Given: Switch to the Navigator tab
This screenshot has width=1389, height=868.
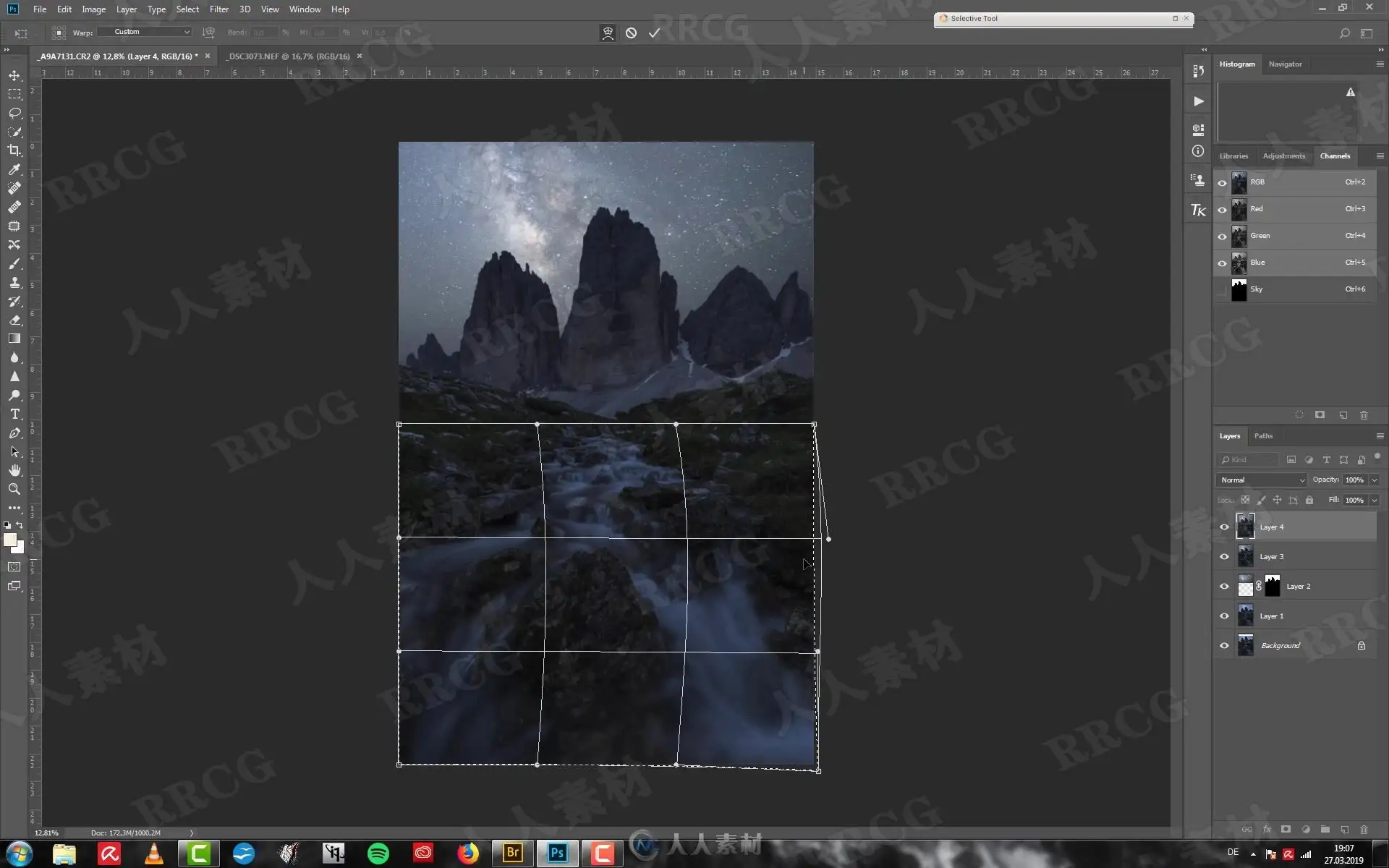Looking at the screenshot, I should pos(1285,64).
